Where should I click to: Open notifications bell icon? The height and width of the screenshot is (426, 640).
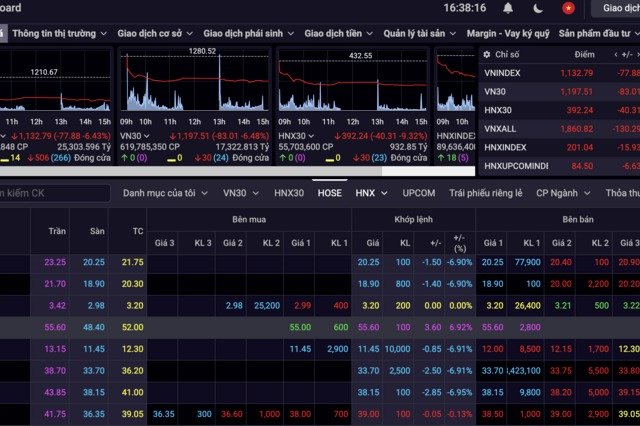508,8
